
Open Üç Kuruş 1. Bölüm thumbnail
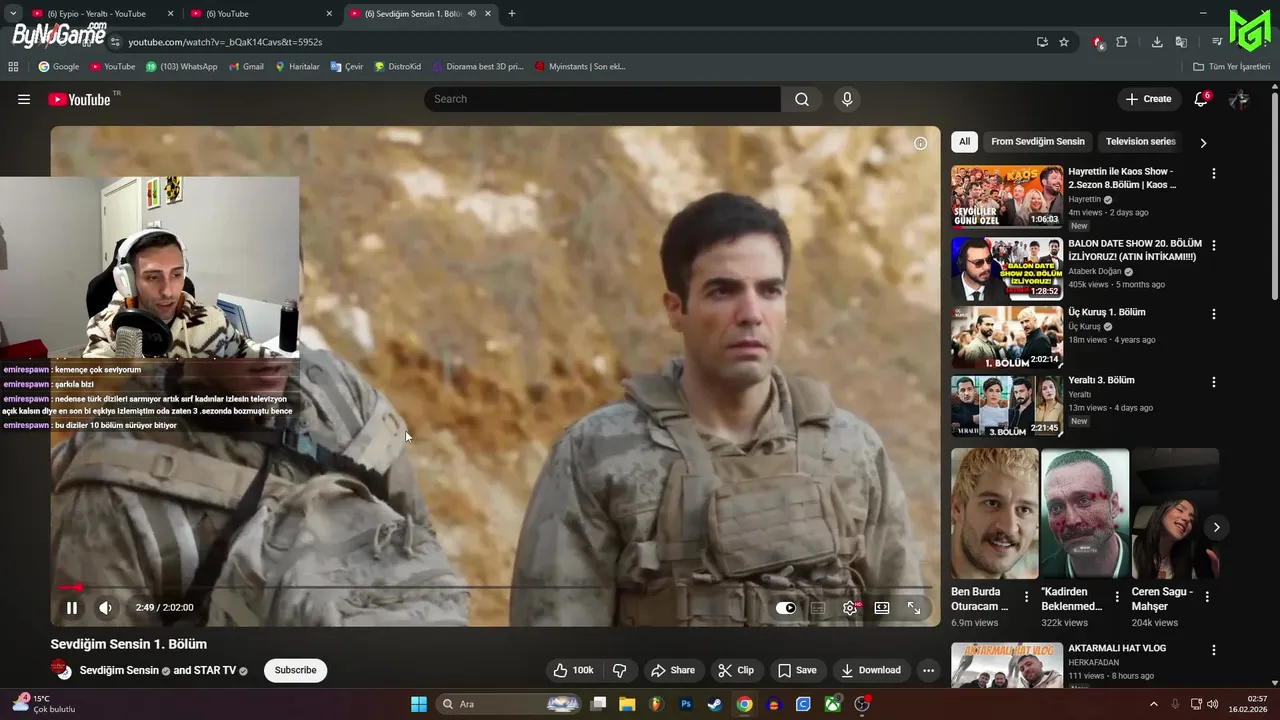click(1007, 338)
